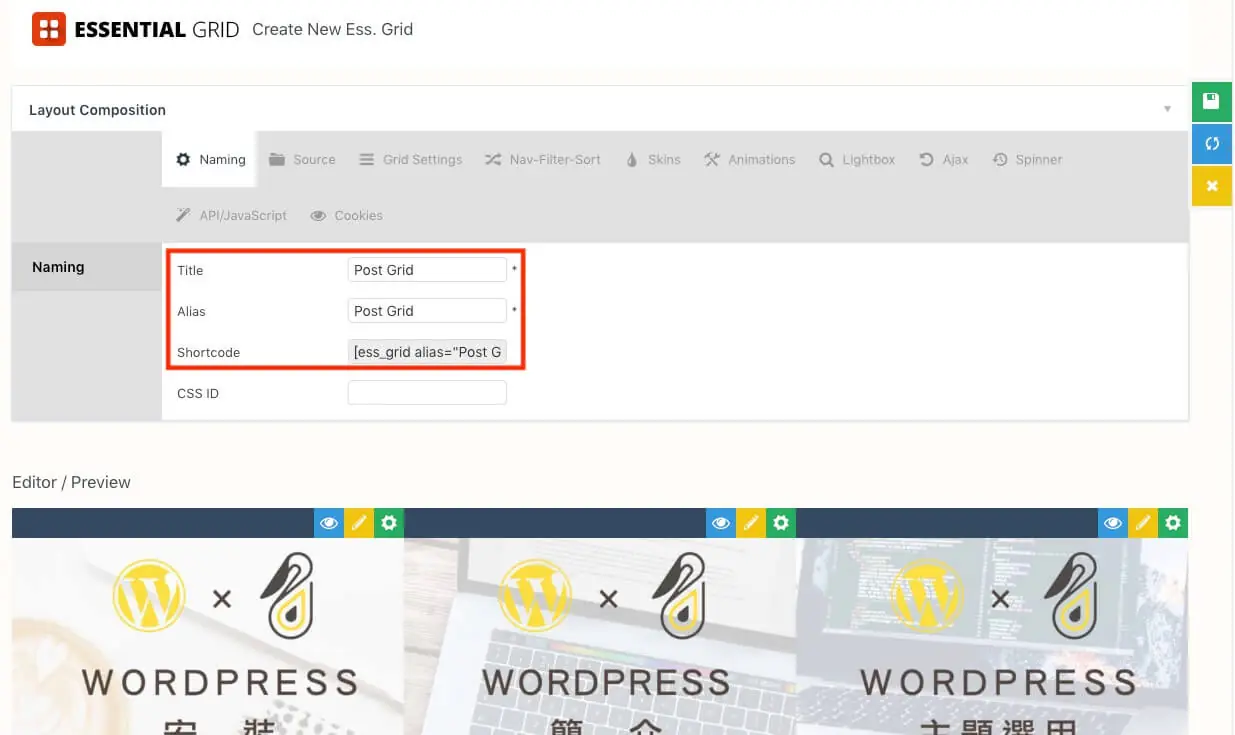Open the API/JavaScript tab

(231, 215)
